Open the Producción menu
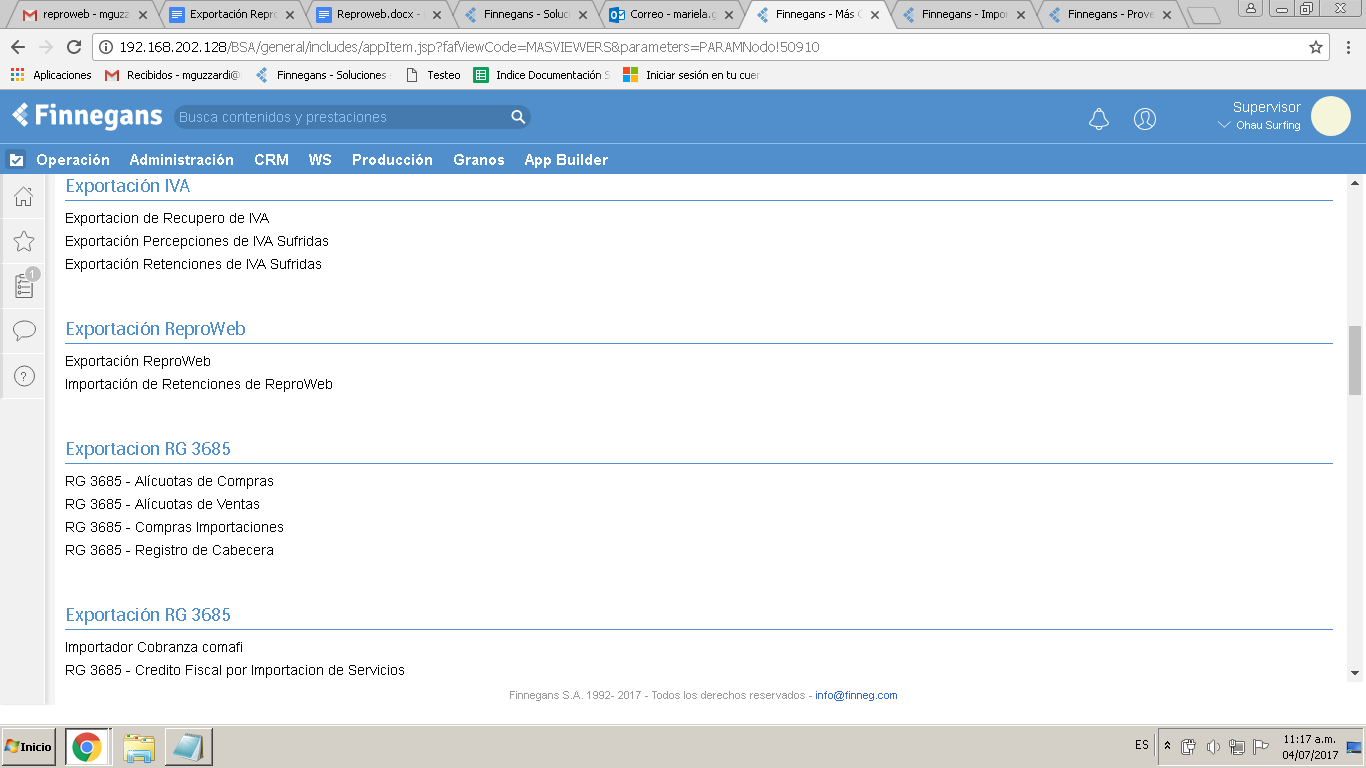The height and width of the screenshot is (768, 1366). (x=392, y=160)
